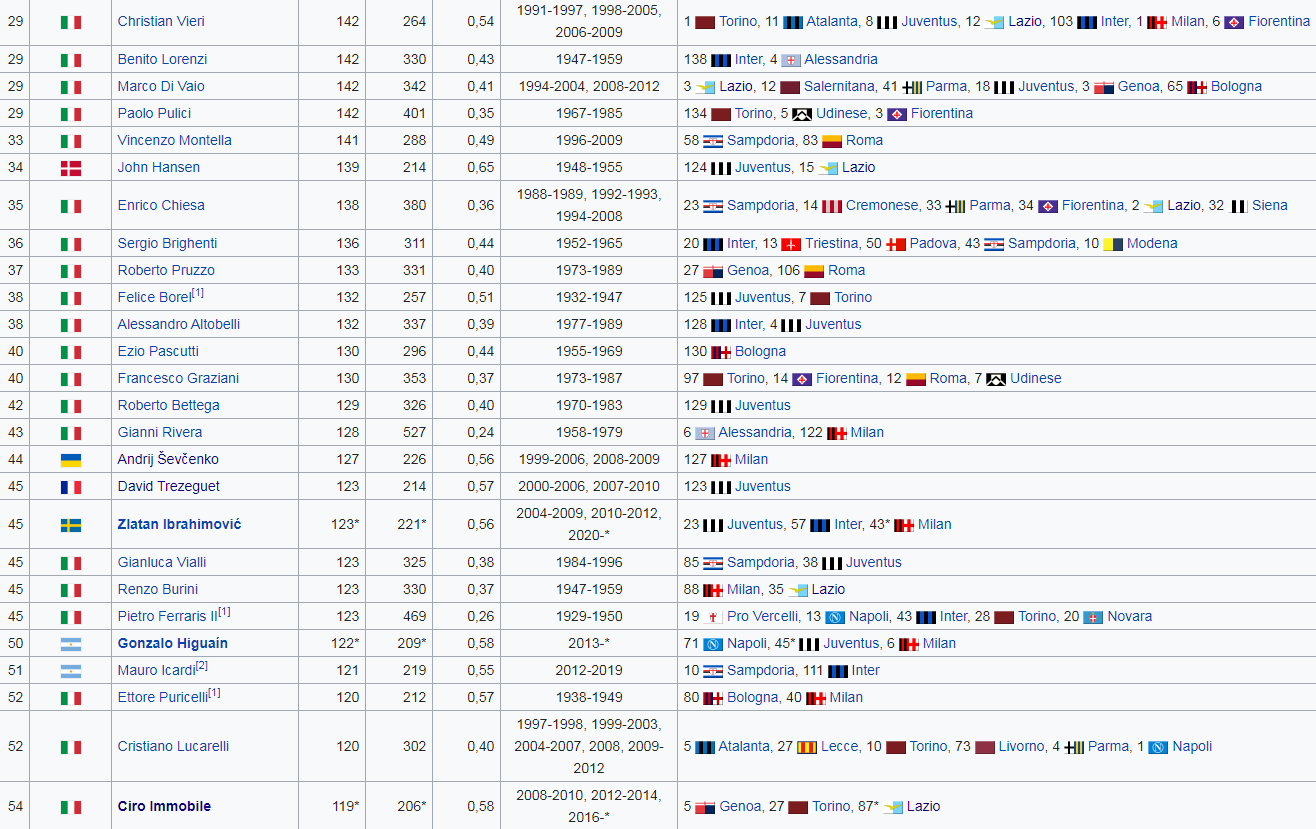The width and height of the screenshot is (1316, 829).
Task: Open the Christian Vieri player link
Action: (x=161, y=22)
